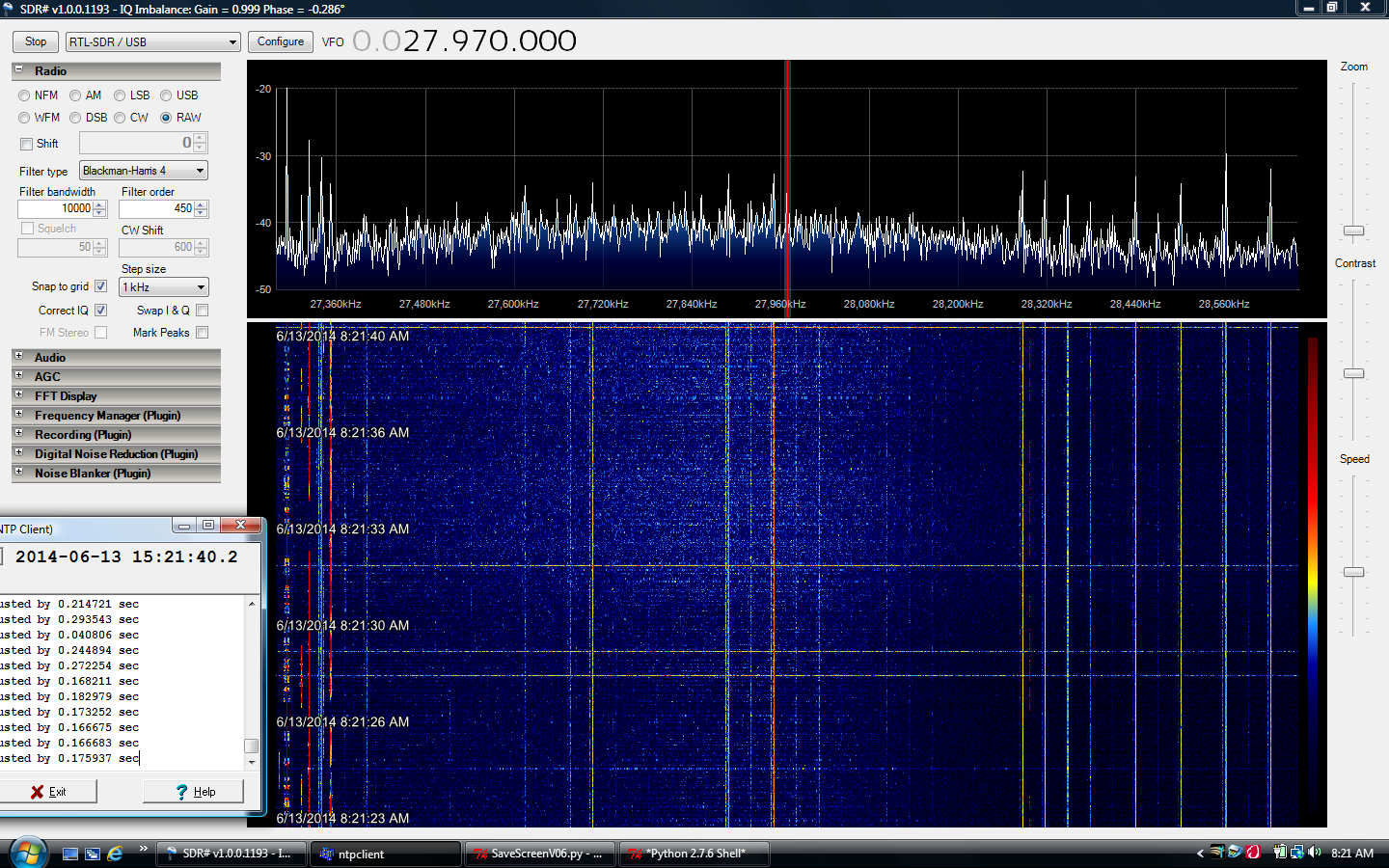This screenshot has width=1389, height=868.
Task: Increase Filter bandwidth with up stepper
Action: [x=99, y=204]
